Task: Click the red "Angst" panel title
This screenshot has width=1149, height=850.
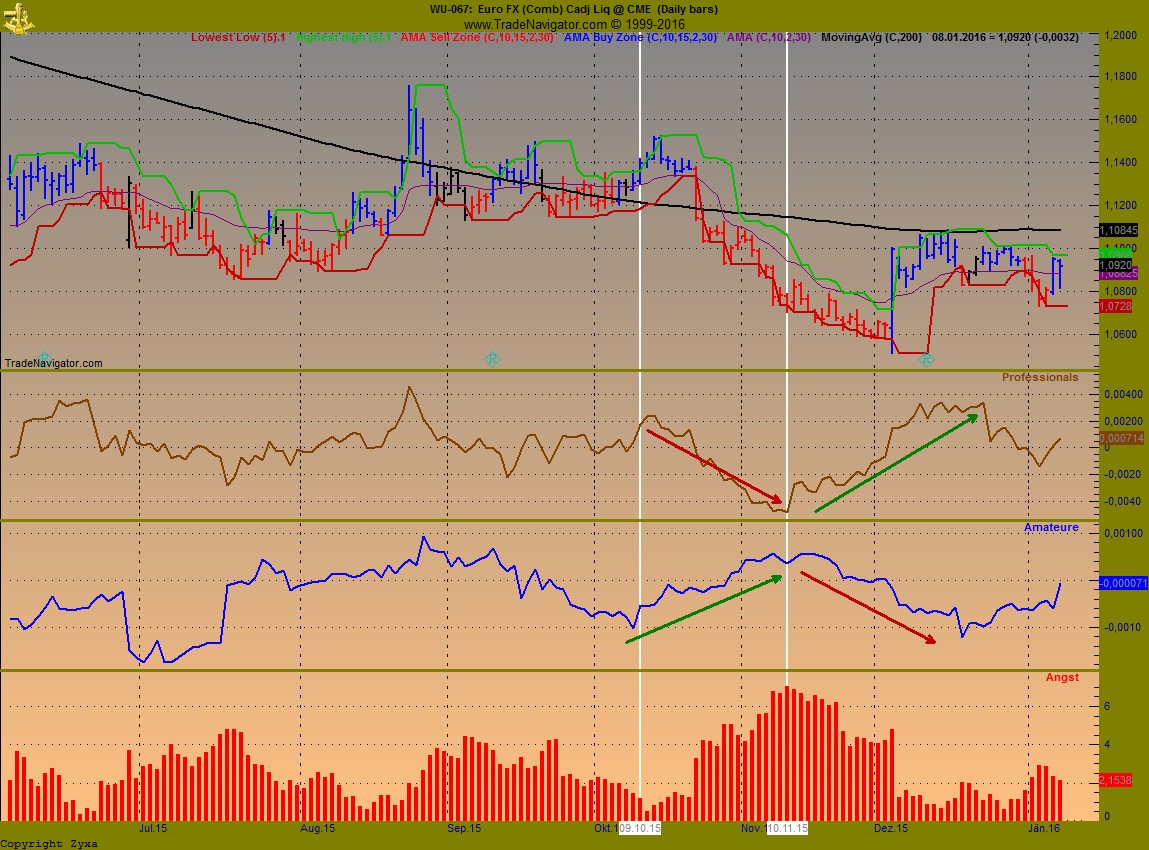Action: [x=1062, y=677]
